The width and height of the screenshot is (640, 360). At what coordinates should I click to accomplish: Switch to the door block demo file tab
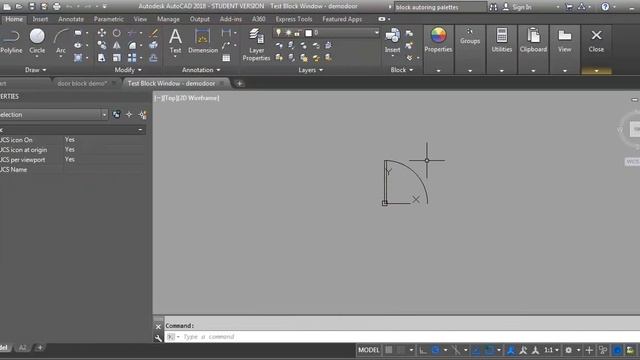coord(82,83)
